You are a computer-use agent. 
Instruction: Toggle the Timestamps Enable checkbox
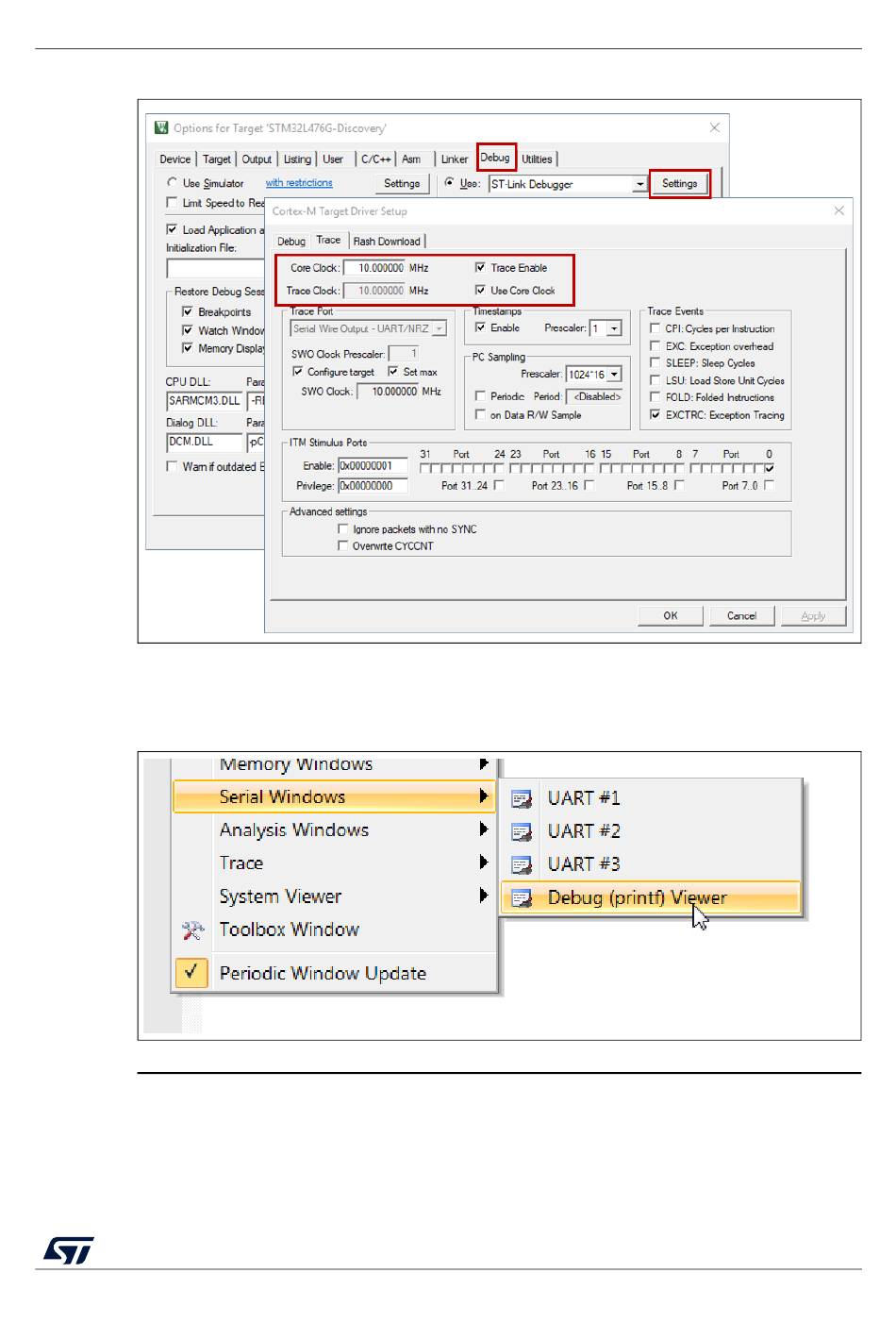tap(480, 327)
